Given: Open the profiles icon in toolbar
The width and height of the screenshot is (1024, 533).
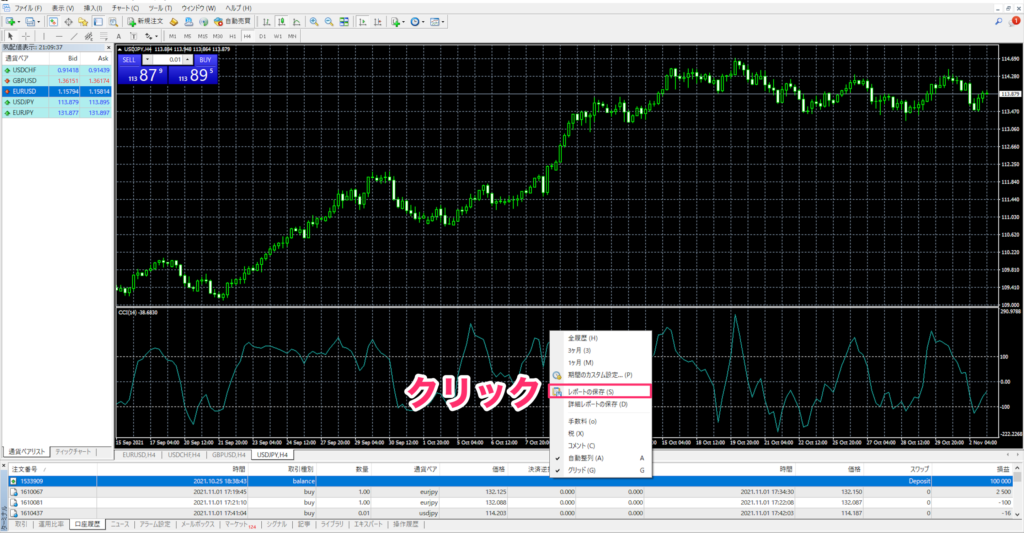Looking at the screenshot, I should pos(29,22).
